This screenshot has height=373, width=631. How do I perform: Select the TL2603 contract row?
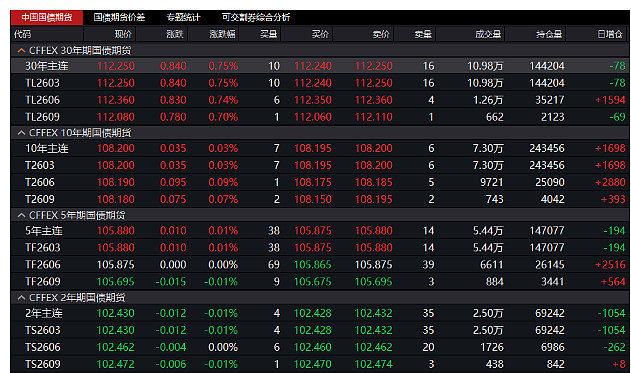(320, 83)
